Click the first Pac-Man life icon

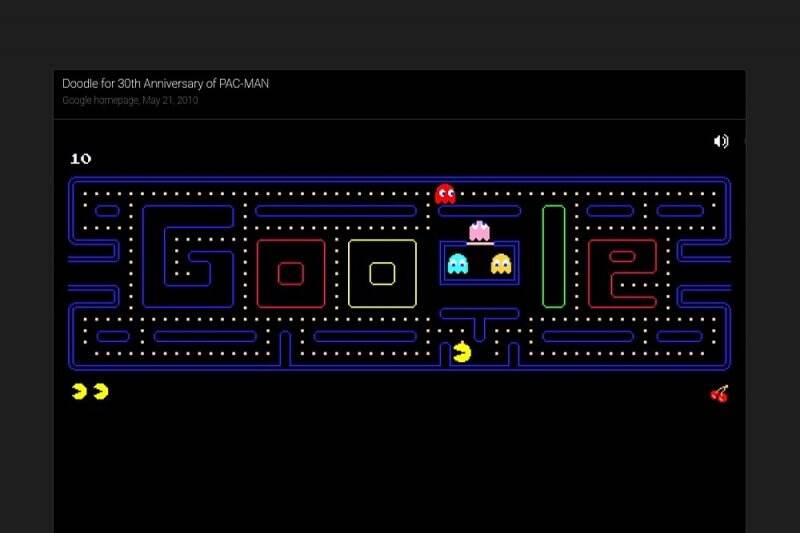tap(79, 391)
